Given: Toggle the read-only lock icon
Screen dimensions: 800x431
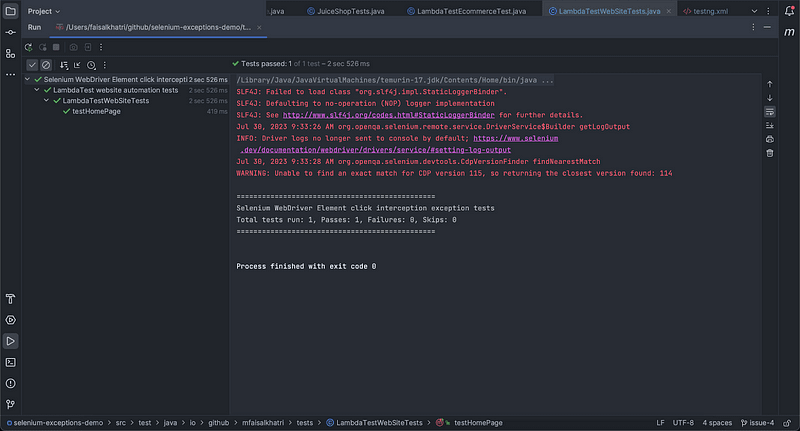Looking at the screenshot, I should pos(787,423).
